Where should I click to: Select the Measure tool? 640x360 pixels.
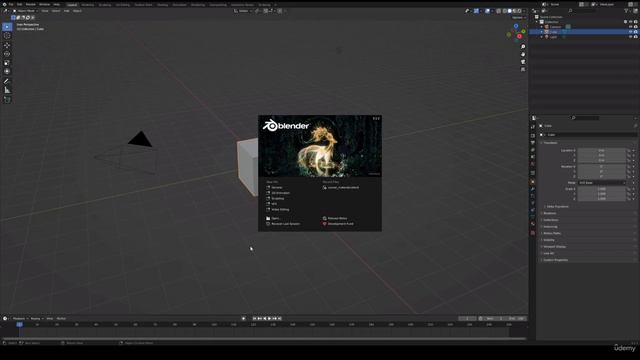[7, 90]
